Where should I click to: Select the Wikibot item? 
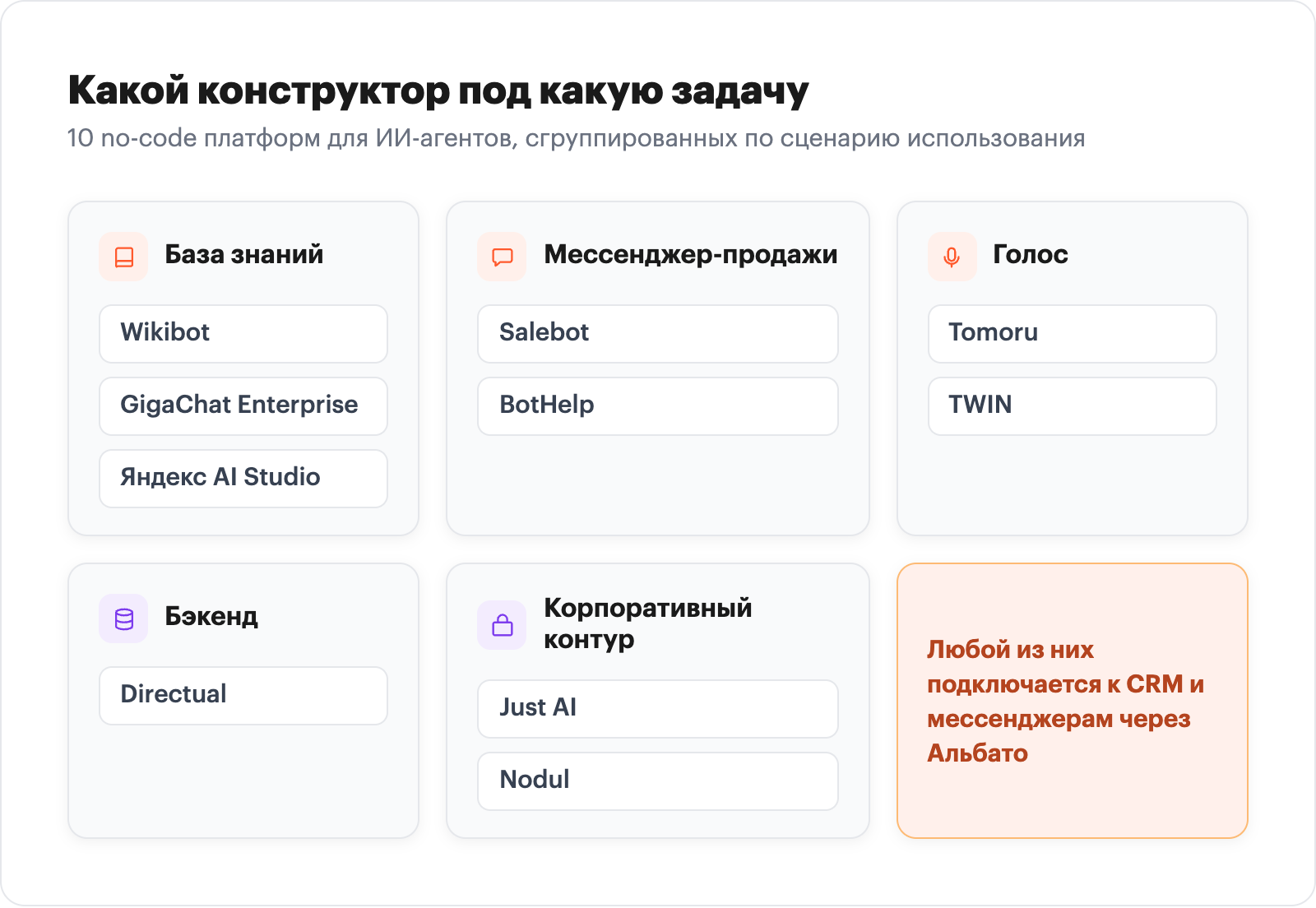[243, 333]
